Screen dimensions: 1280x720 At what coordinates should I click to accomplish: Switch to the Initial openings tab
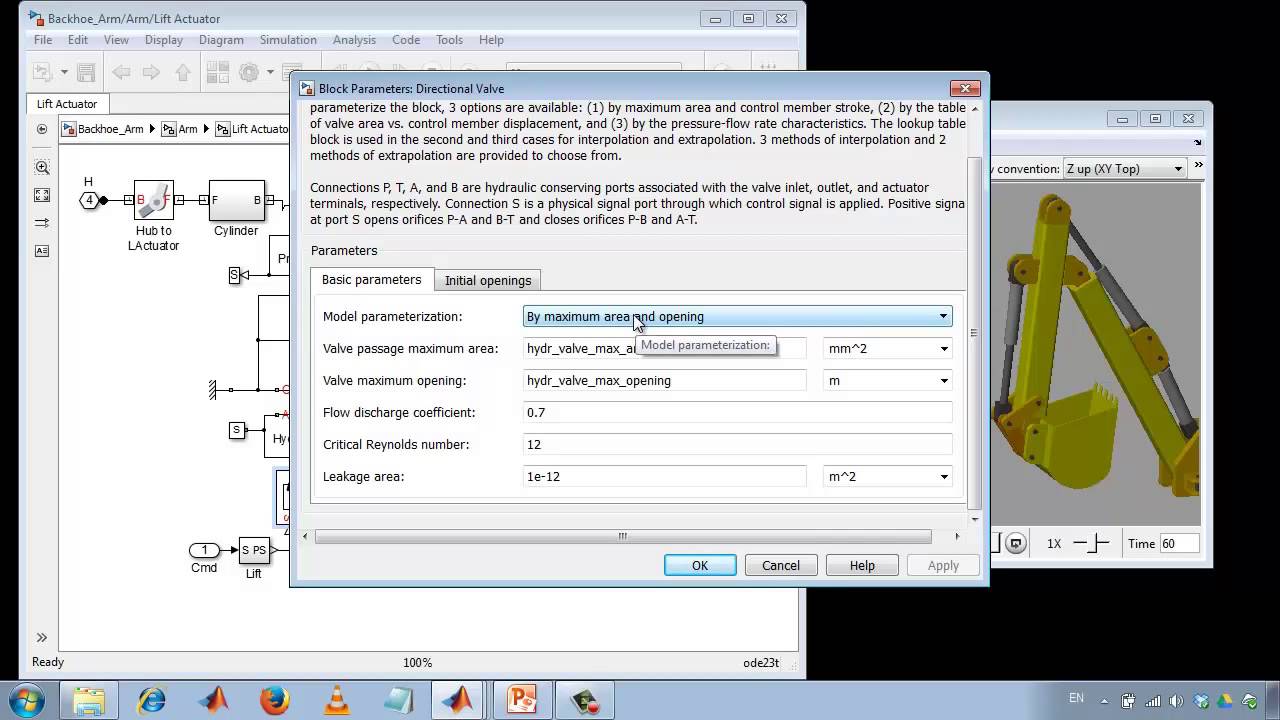tap(488, 280)
